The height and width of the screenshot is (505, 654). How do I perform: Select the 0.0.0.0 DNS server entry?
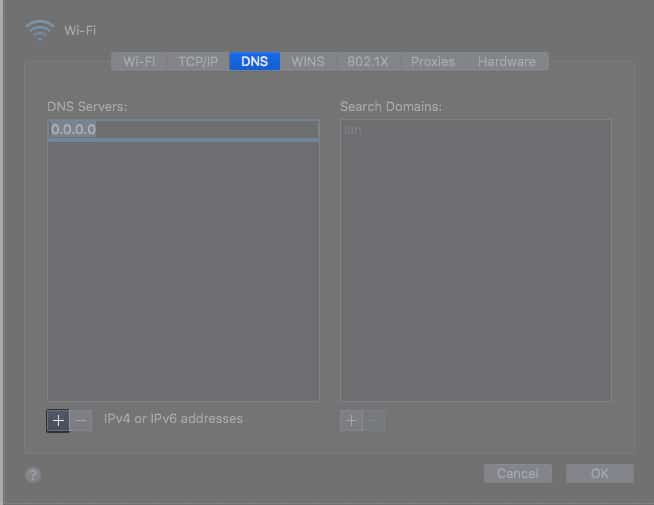click(x=184, y=130)
